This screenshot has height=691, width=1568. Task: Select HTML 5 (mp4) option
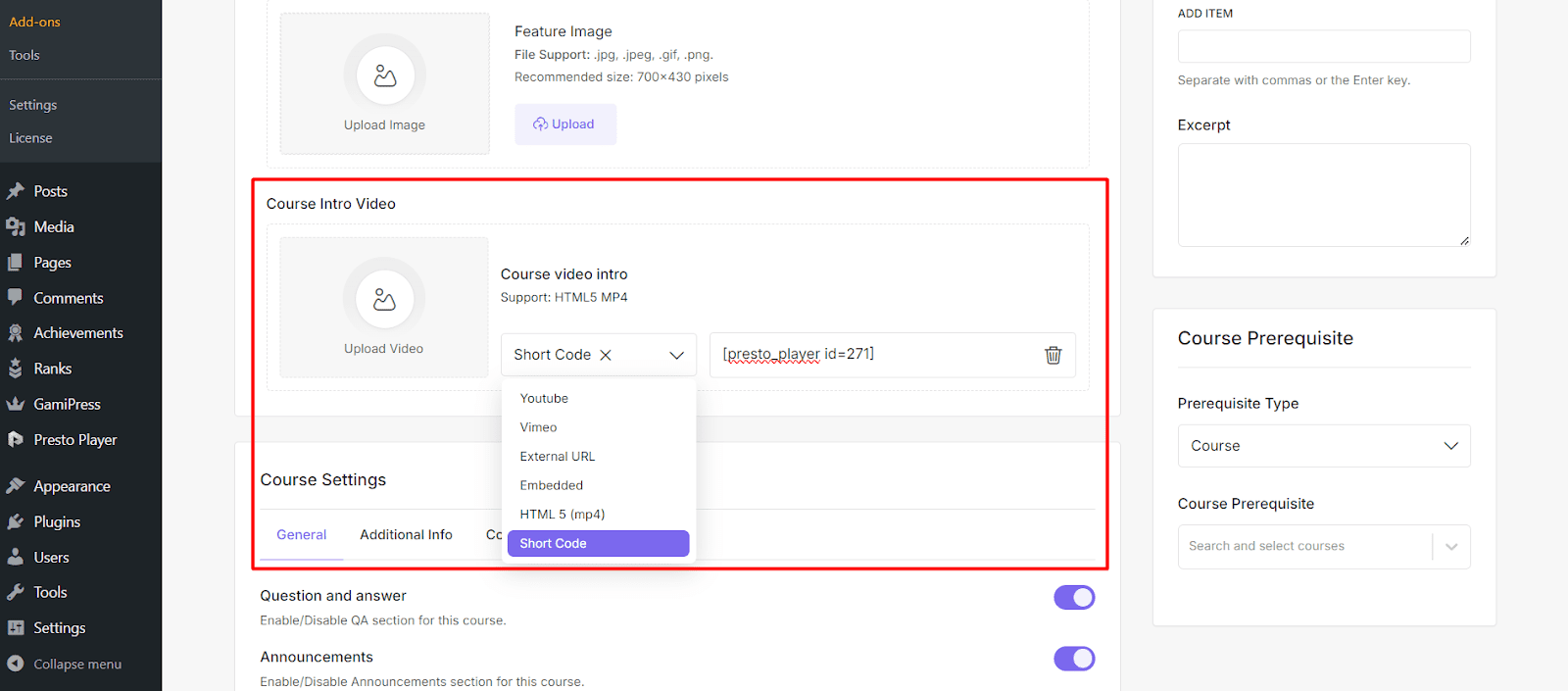coord(562,515)
